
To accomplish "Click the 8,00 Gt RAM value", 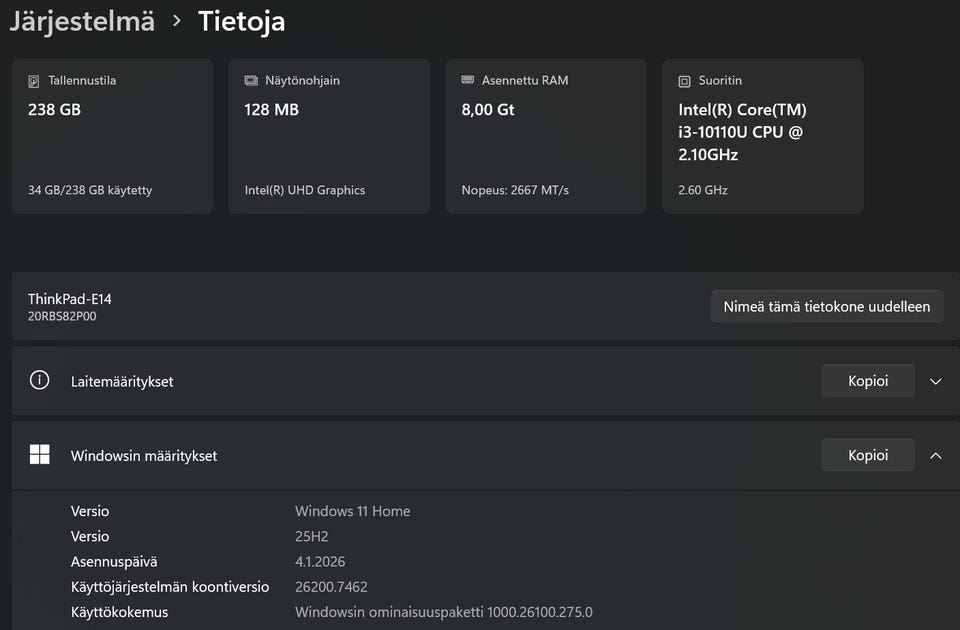I will (488, 110).
